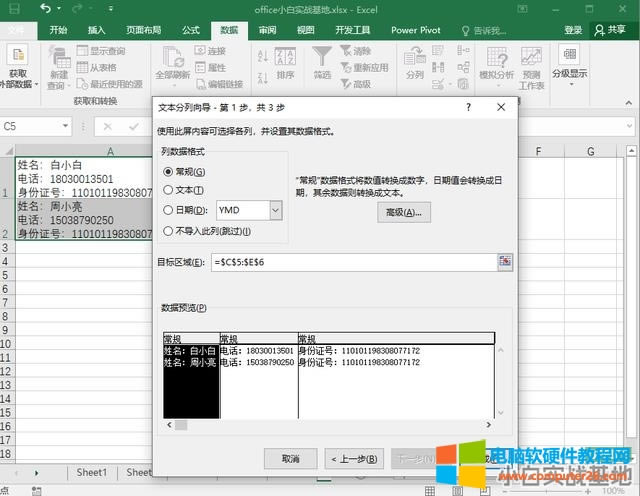640x496 pixels.
Task: Select column G header
Action: 591,151
